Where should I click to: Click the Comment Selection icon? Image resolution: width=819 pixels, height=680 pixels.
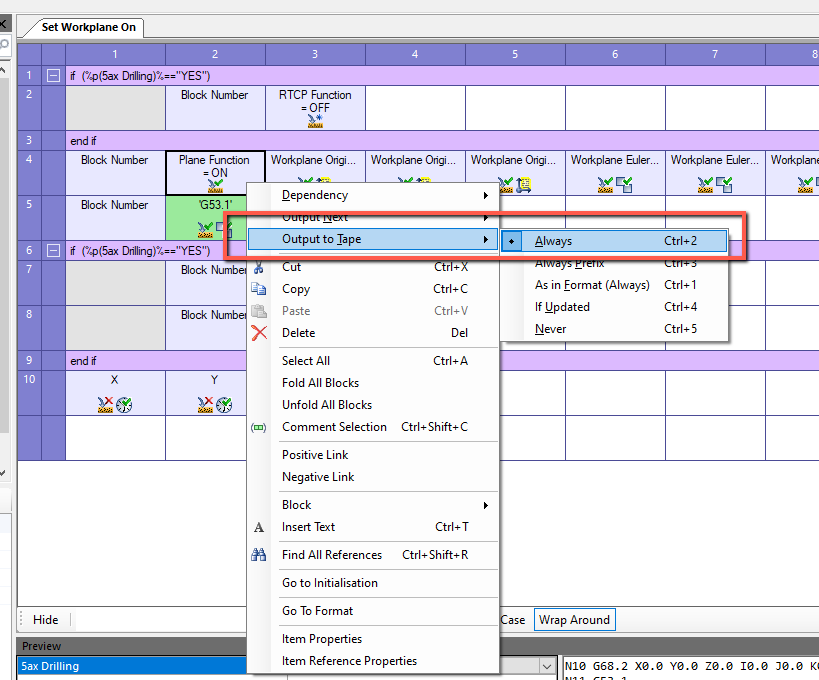[x=259, y=427]
